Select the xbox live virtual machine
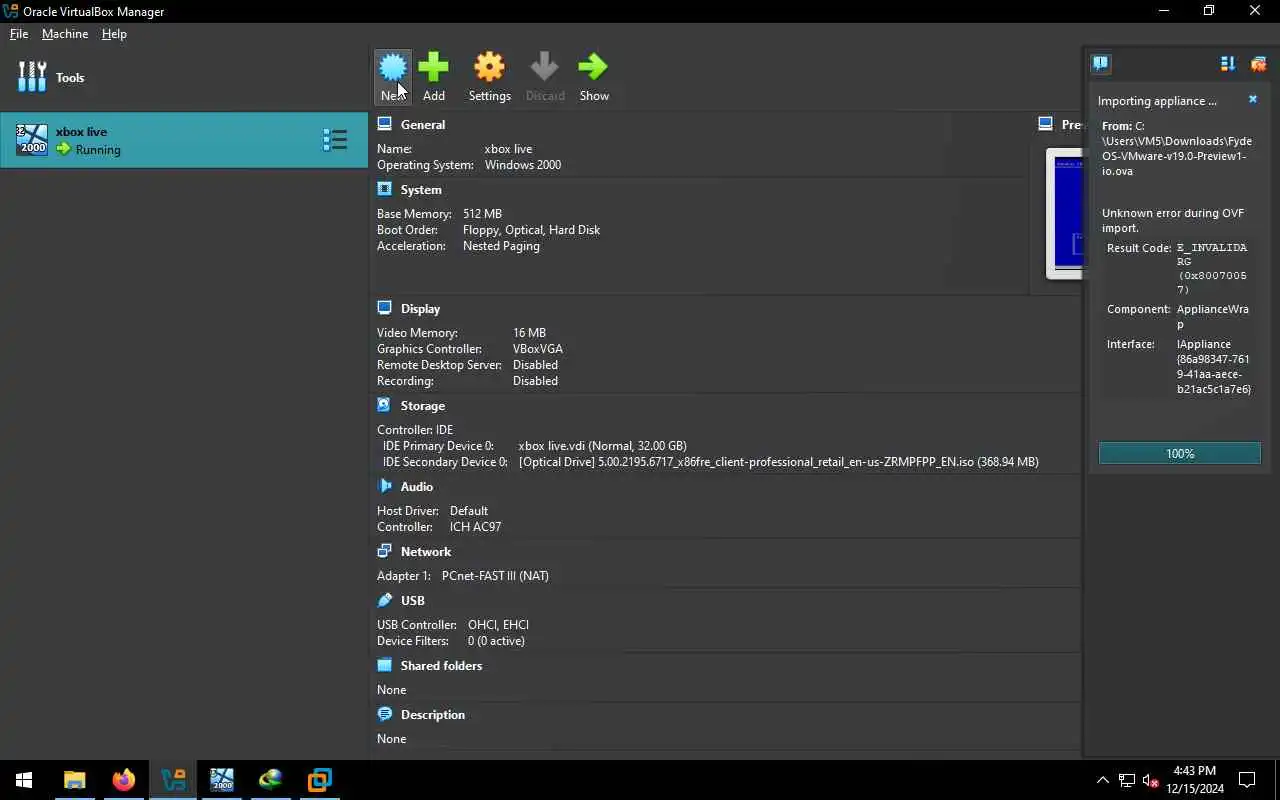Screen dimensions: 1280x800 coord(184,140)
